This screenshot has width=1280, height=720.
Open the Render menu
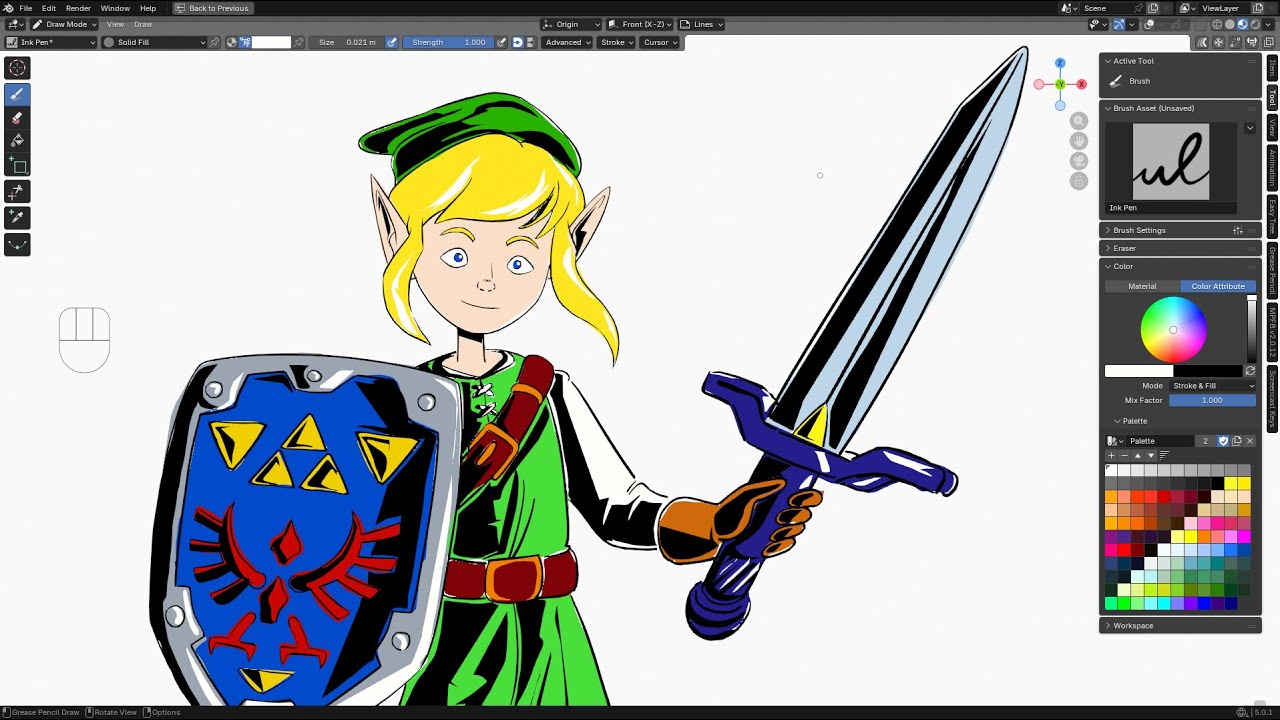pyautogui.click(x=78, y=8)
